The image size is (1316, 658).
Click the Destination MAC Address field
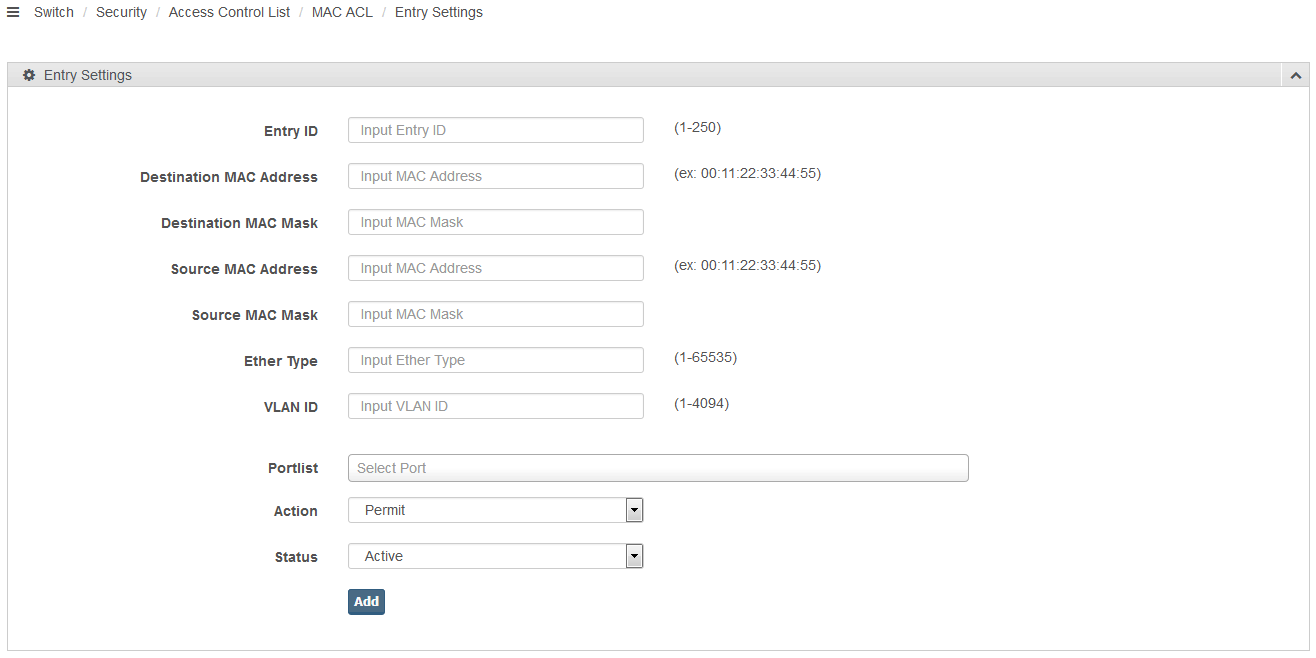tap(495, 176)
